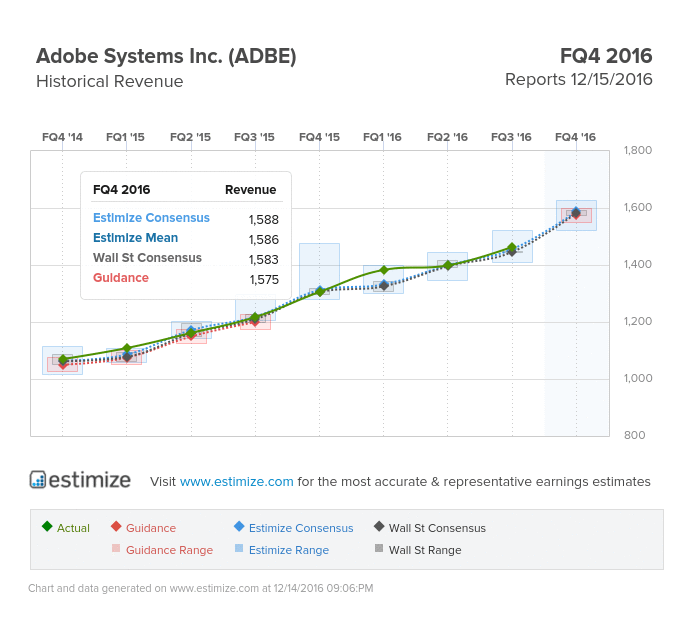Screen dimensions: 685x620
Task: Select the FQ2 '16 axis label
Action: [447, 137]
